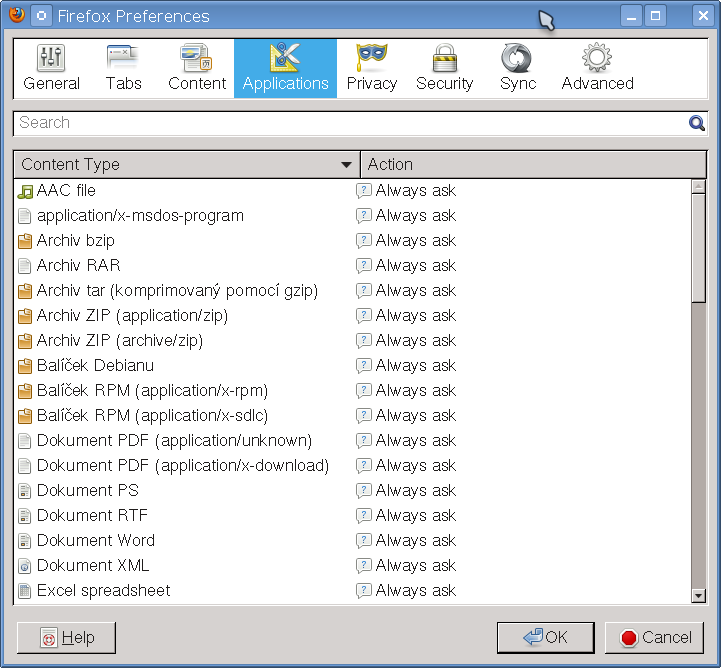Click Always ask icon for Dokument RTF
Image resolution: width=721 pixels, height=668 pixels.
tap(364, 515)
